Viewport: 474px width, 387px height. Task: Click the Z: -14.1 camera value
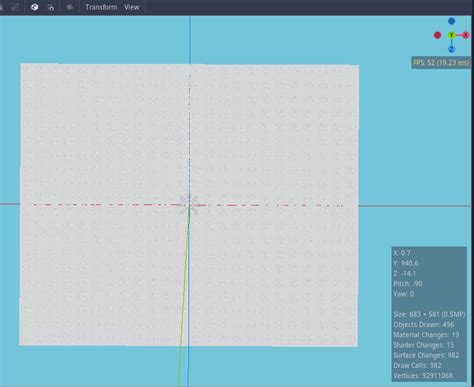pyautogui.click(x=405, y=273)
